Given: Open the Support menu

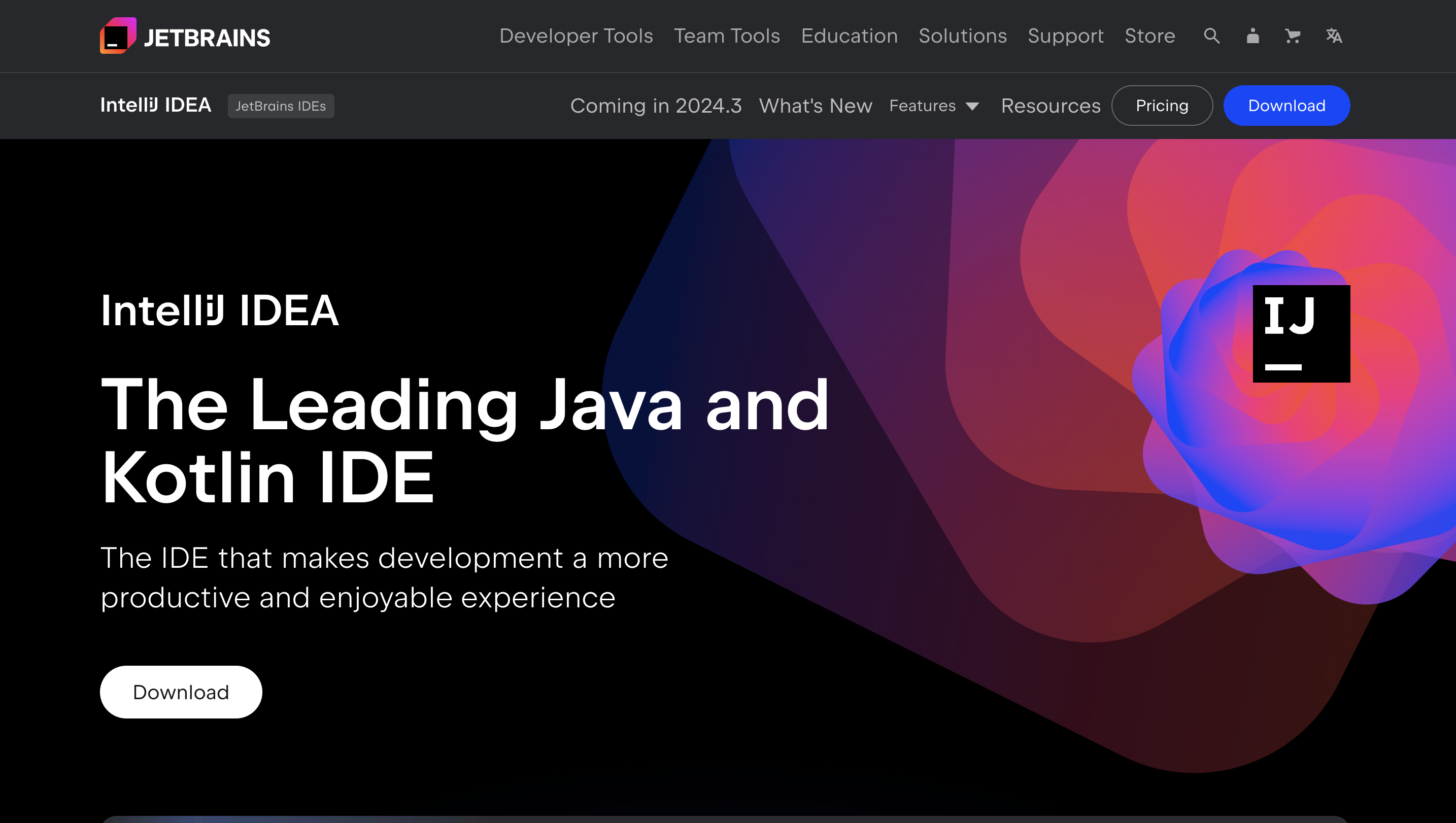Looking at the screenshot, I should (x=1065, y=36).
